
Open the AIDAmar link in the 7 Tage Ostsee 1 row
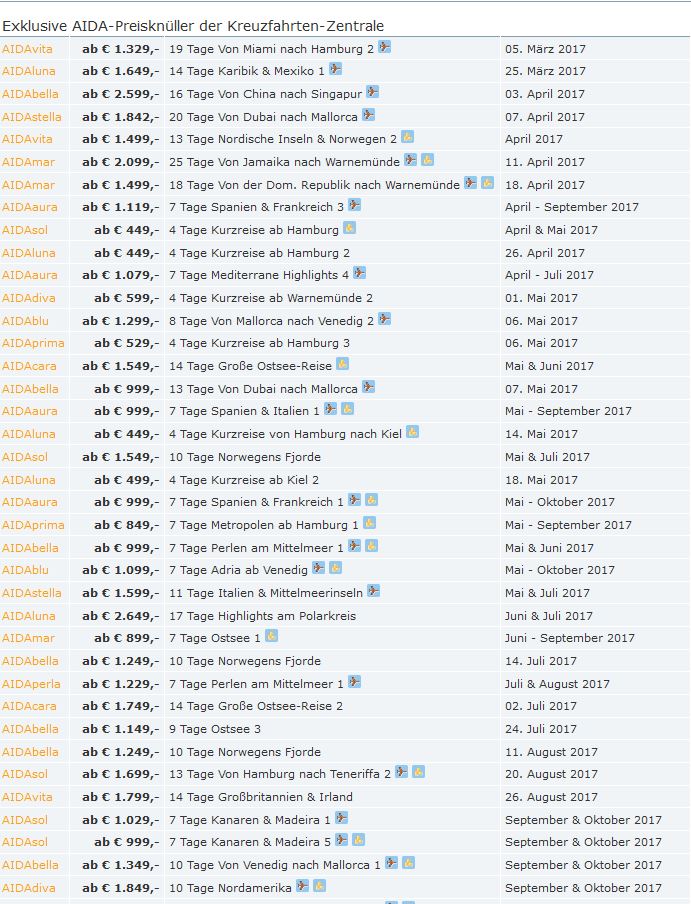(28, 638)
